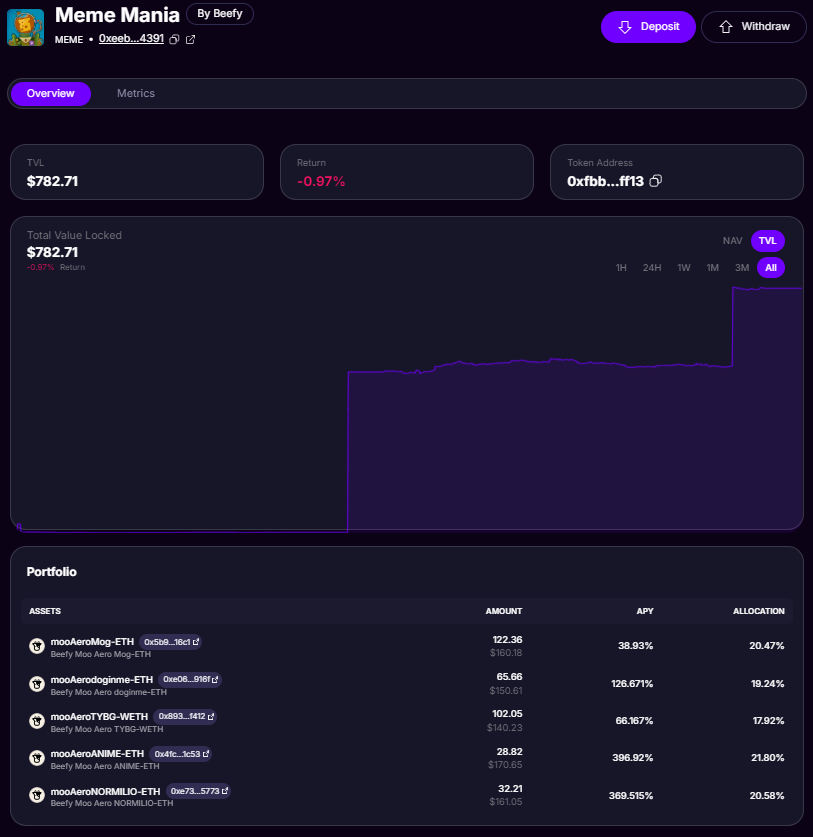Click the mooAeroANIME-ETH asset icon
The image size is (813, 837).
coord(37,758)
